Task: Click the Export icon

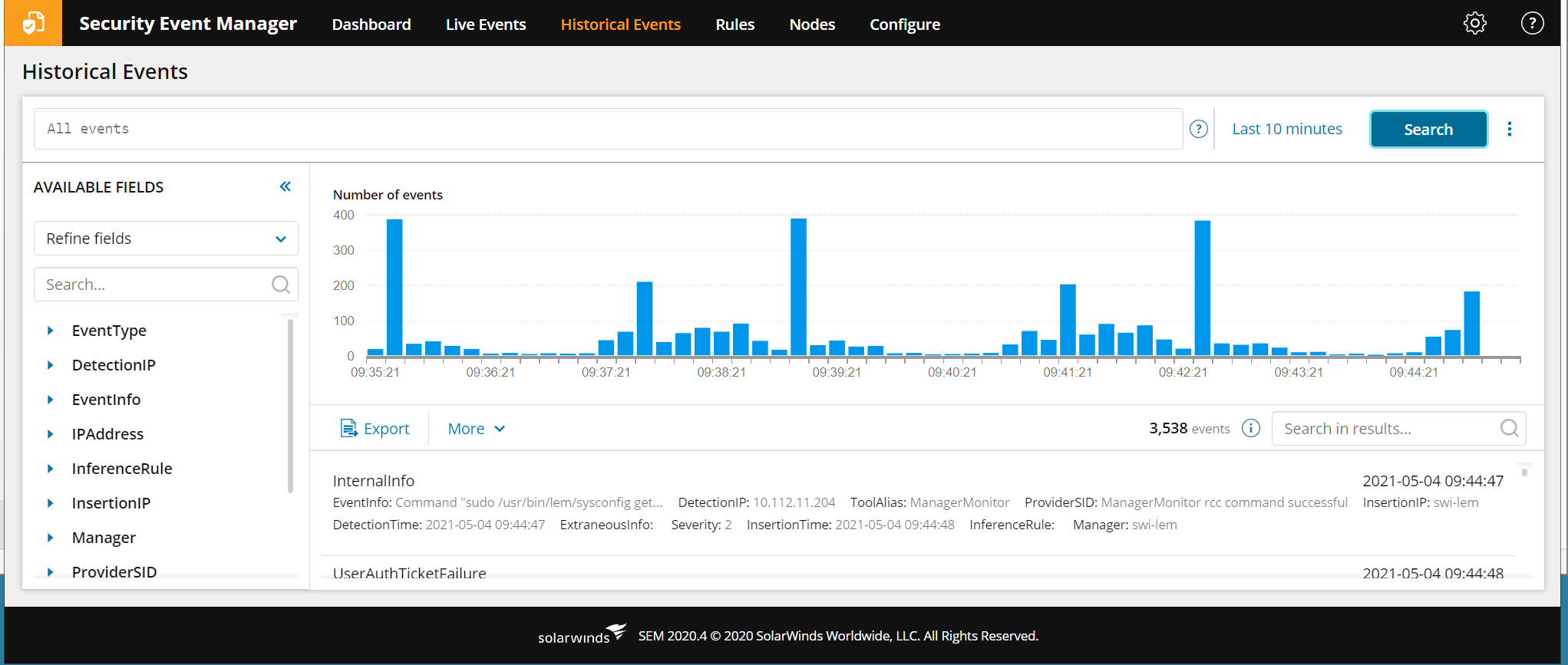Action: (x=348, y=428)
